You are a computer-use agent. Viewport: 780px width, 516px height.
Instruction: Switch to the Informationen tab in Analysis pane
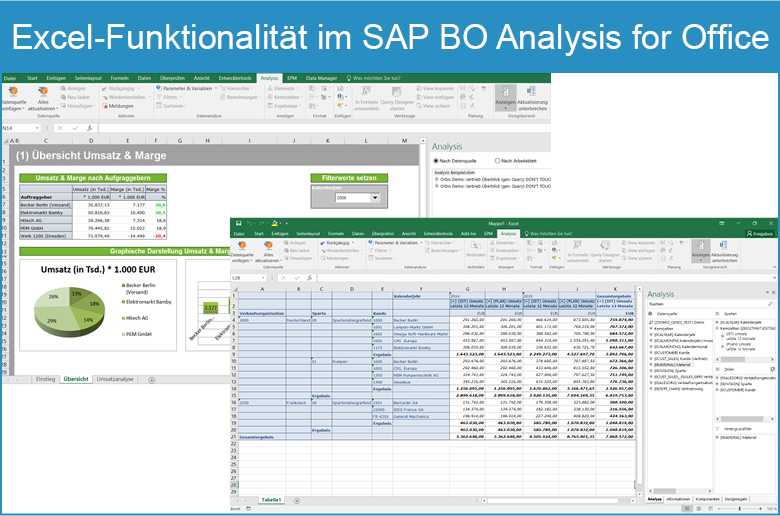coord(678,499)
